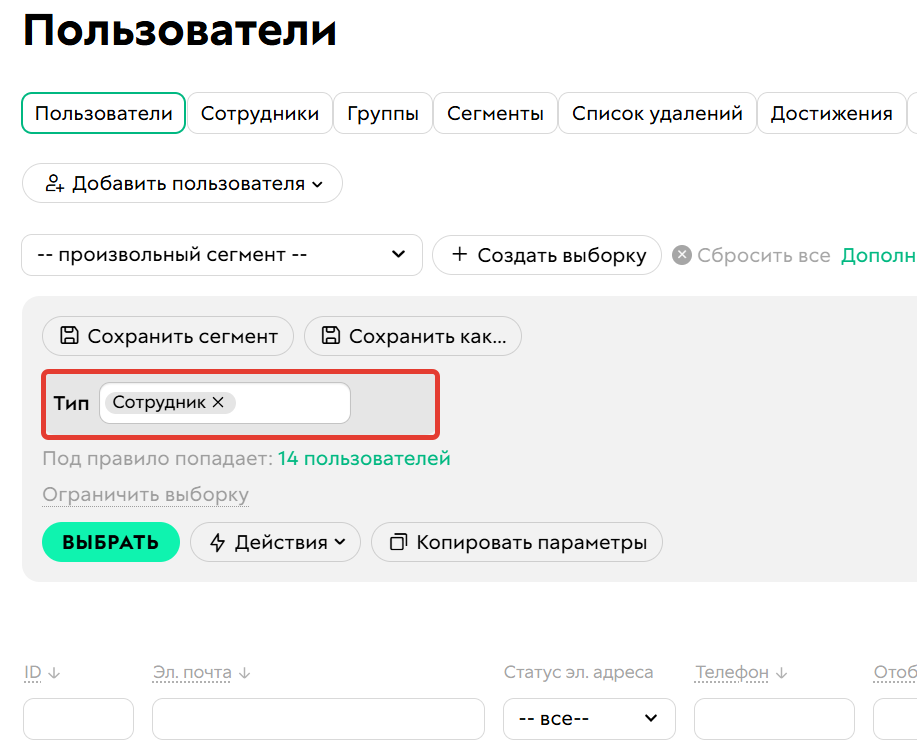Viewport: 917px width, 753px height.
Task: Click the X circle icon near Сбросить все
Action: 681,255
